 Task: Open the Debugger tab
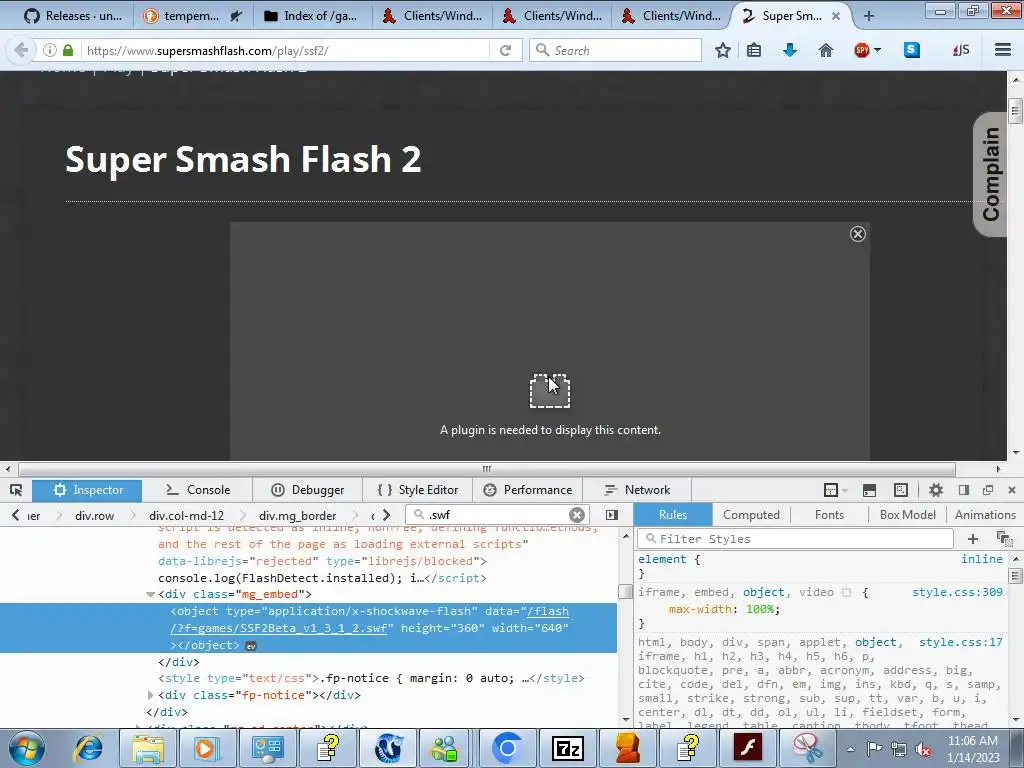pyautogui.click(x=307, y=490)
